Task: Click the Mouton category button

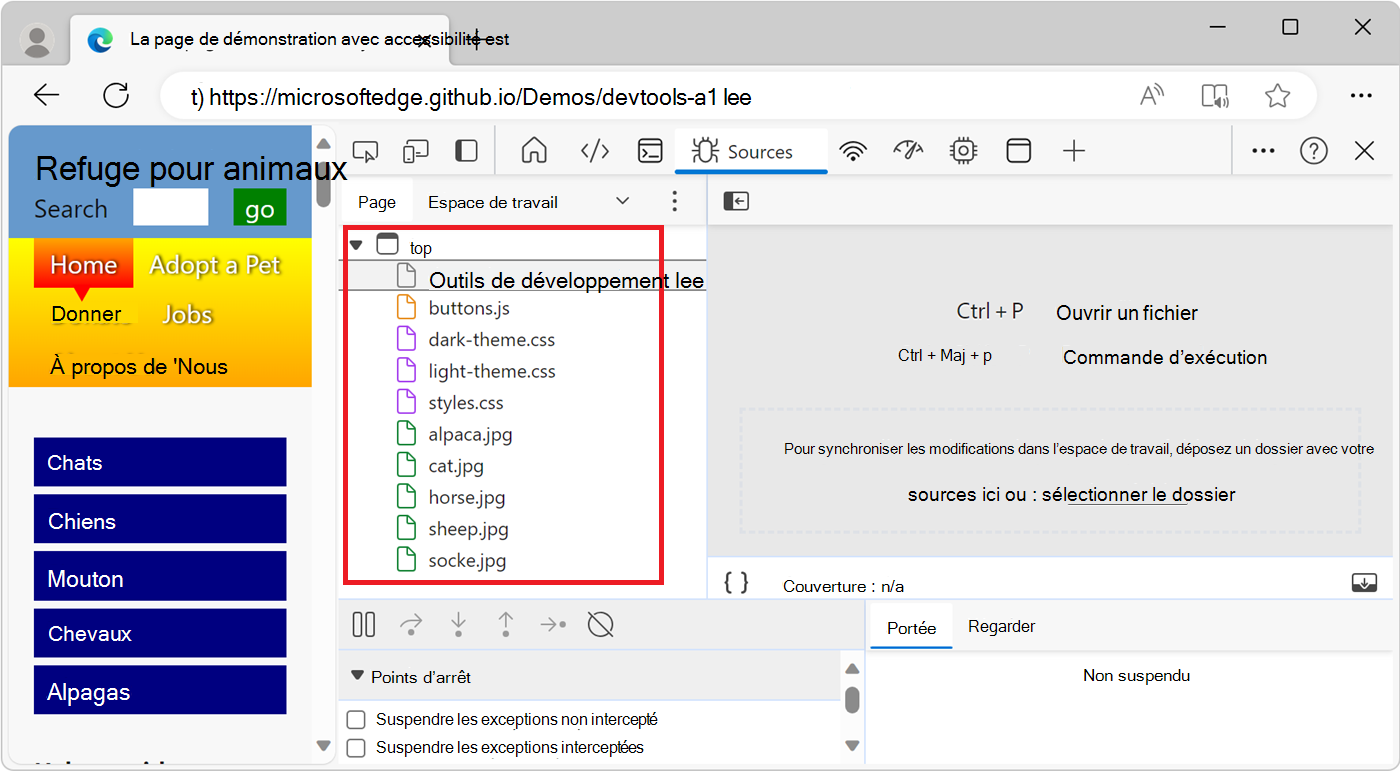Action: (x=160, y=576)
